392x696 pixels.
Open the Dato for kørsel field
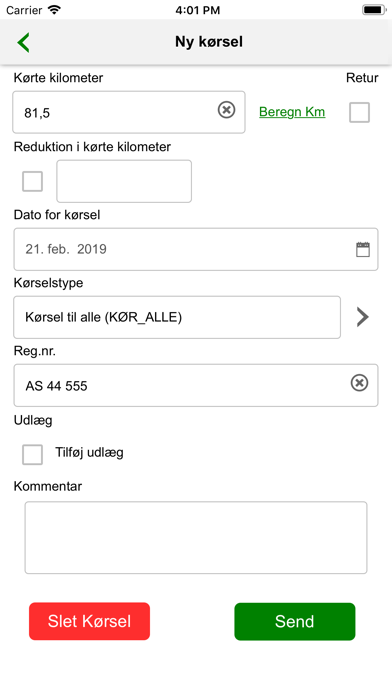point(196,249)
